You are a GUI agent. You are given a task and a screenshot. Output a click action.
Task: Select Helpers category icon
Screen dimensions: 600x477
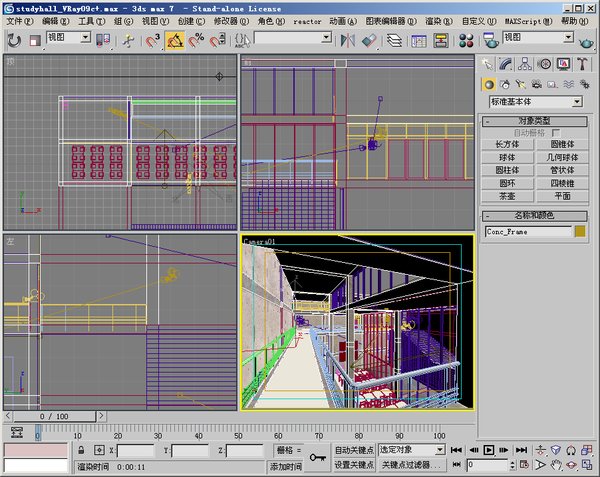(x=552, y=85)
